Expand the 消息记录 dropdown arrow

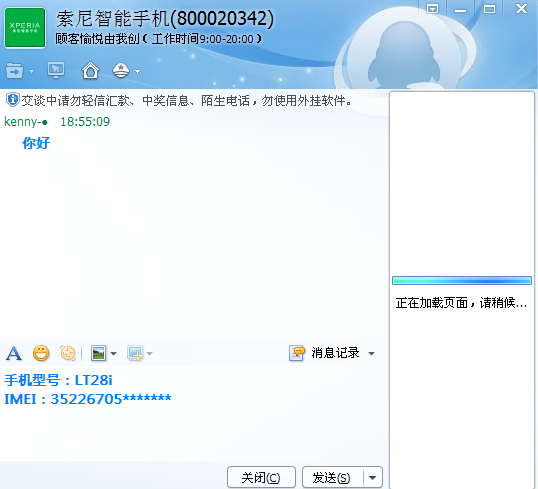(x=371, y=353)
